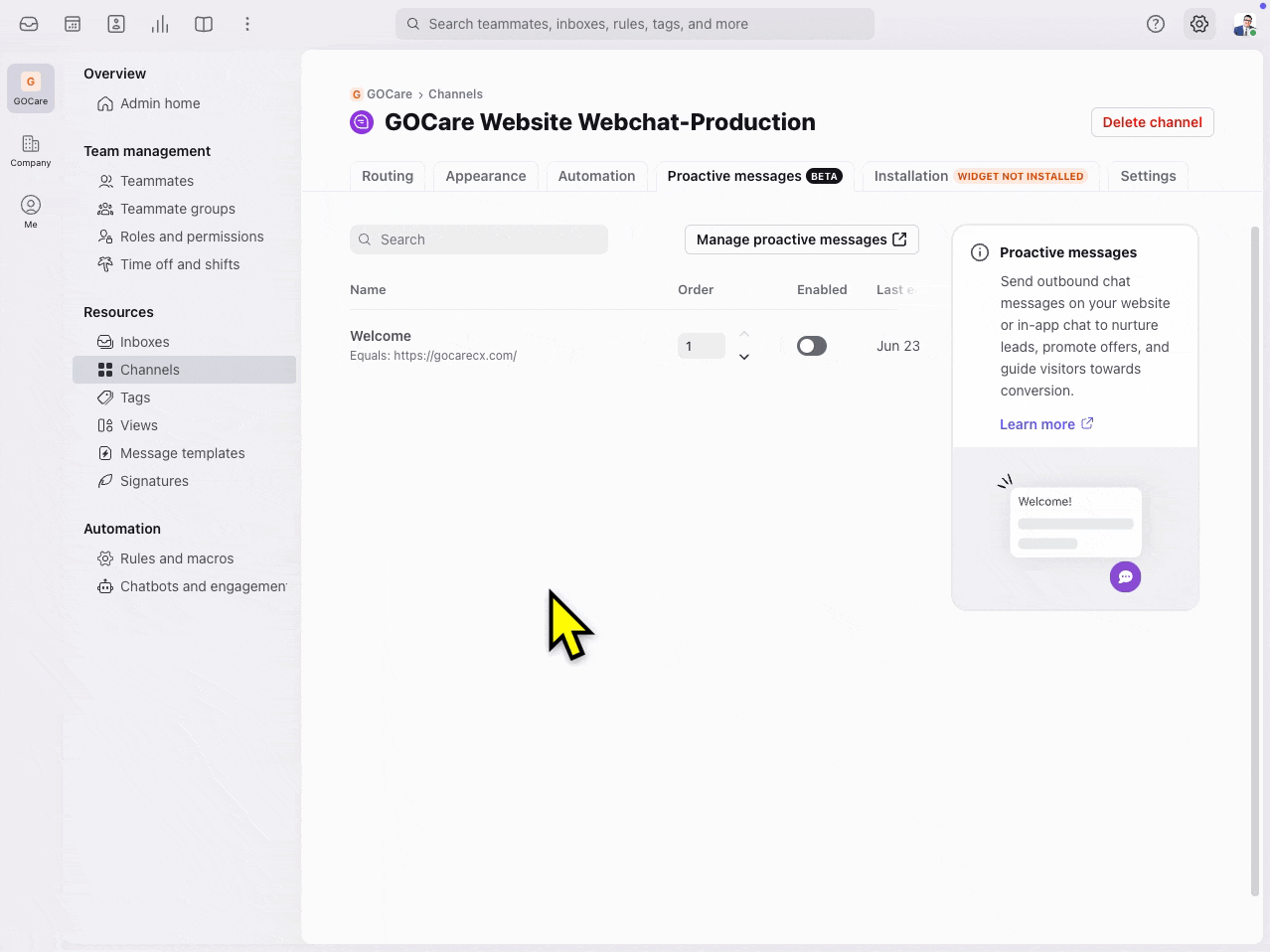The image size is (1270, 952).
Task: Open the help question mark icon
Action: [x=1156, y=24]
